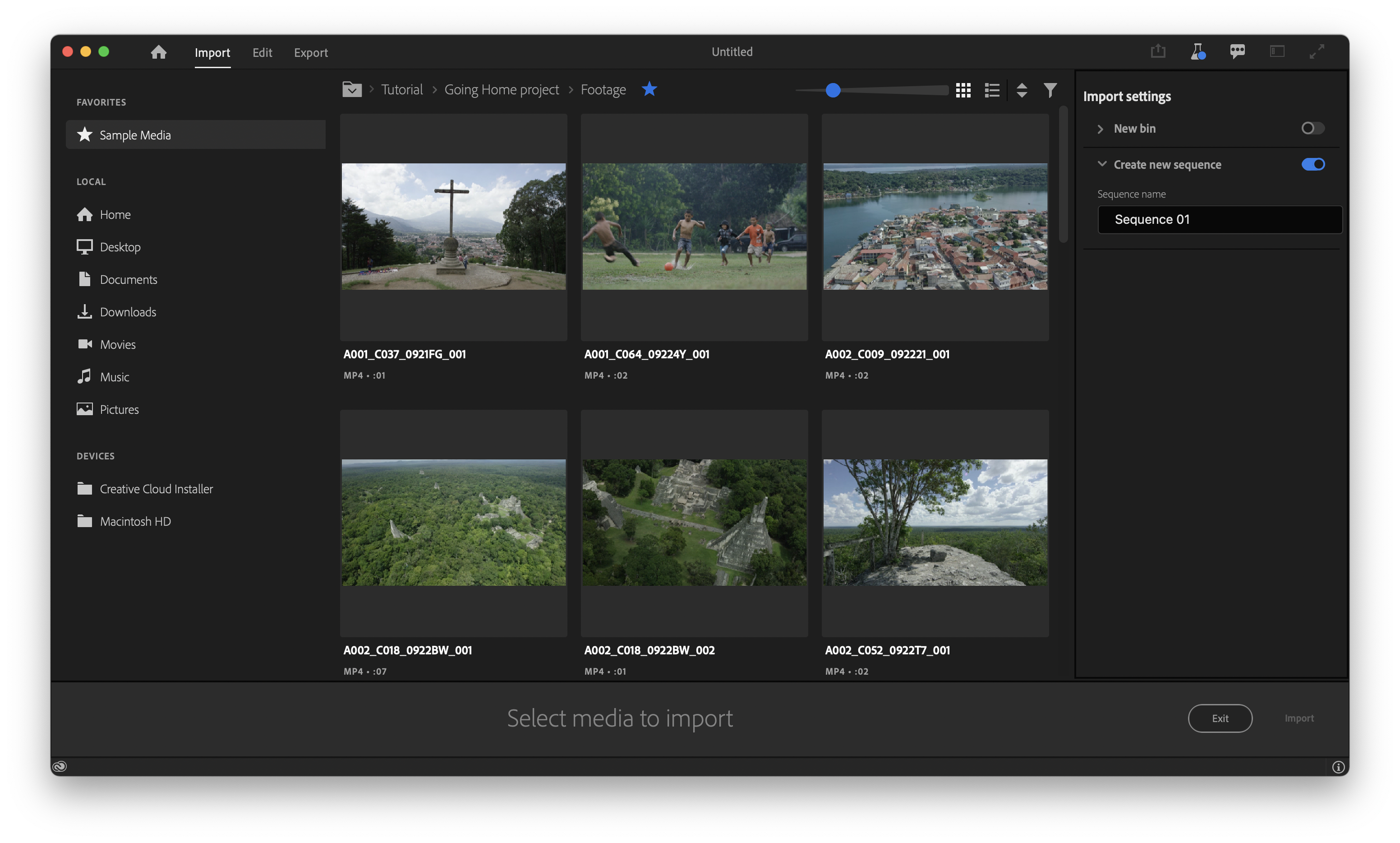1400x843 pixels.
Task: Enable the New bin toggle
Action: click(x=1312, y=128)
